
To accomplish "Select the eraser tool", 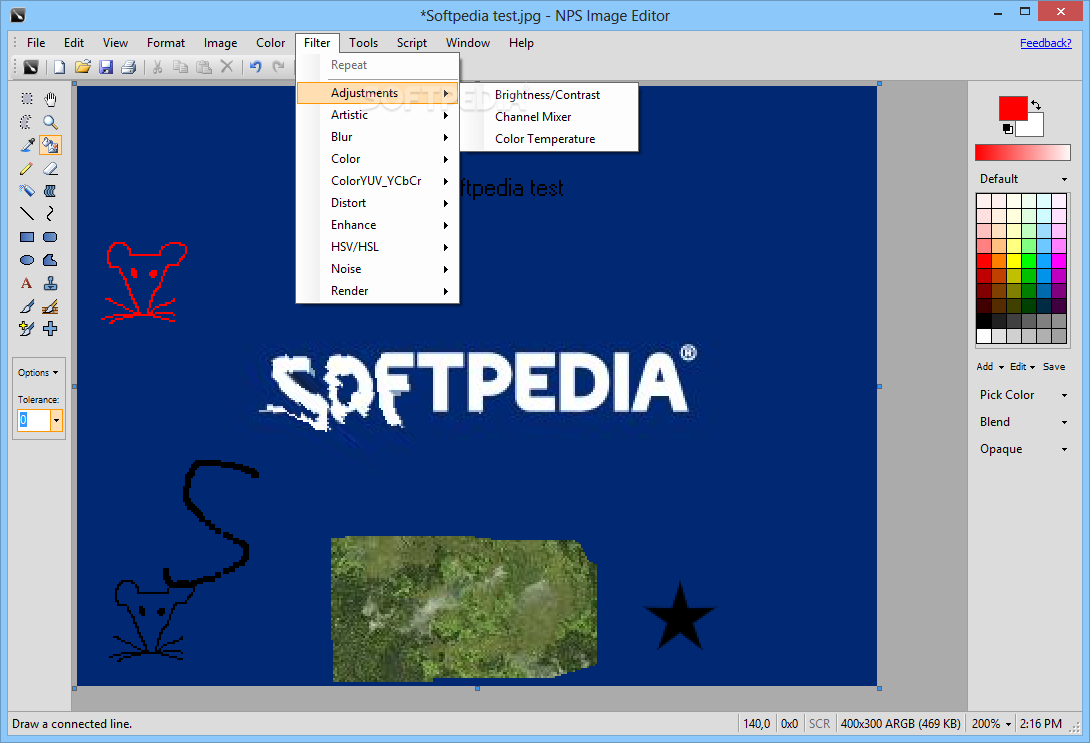I will [x=50, y=168].
